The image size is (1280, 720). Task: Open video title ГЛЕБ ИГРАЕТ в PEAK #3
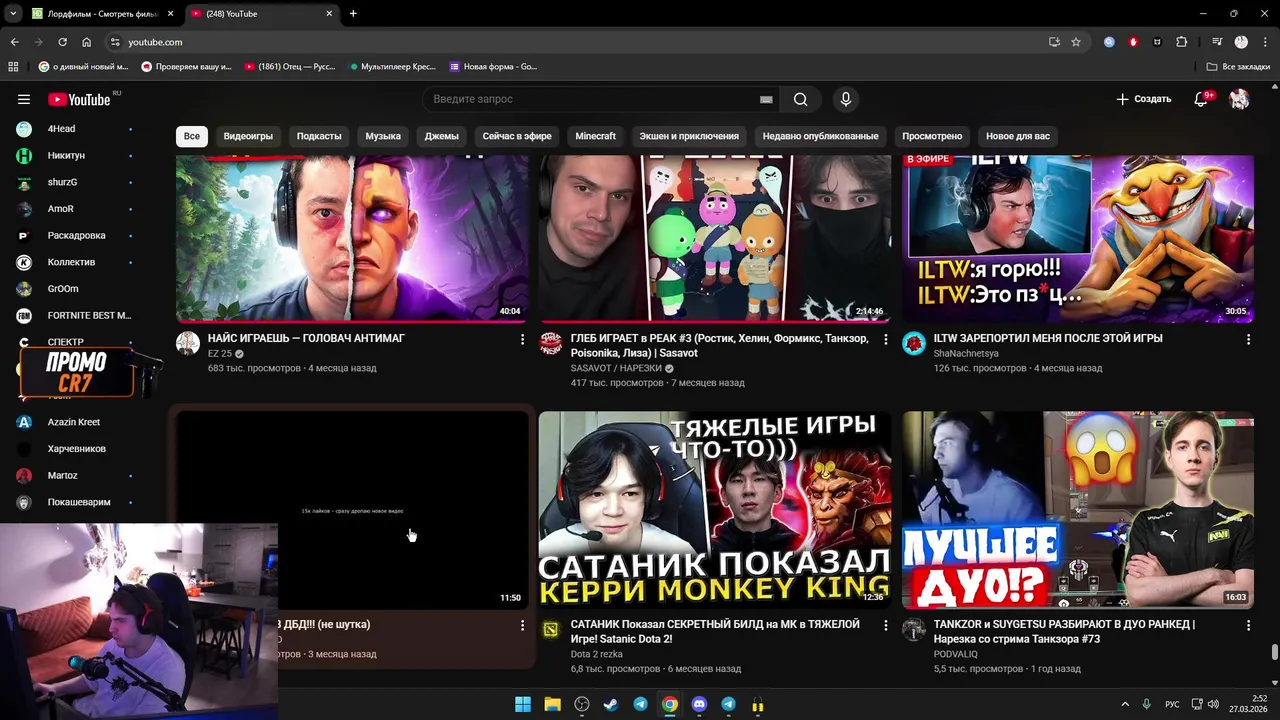pos(720,345)
